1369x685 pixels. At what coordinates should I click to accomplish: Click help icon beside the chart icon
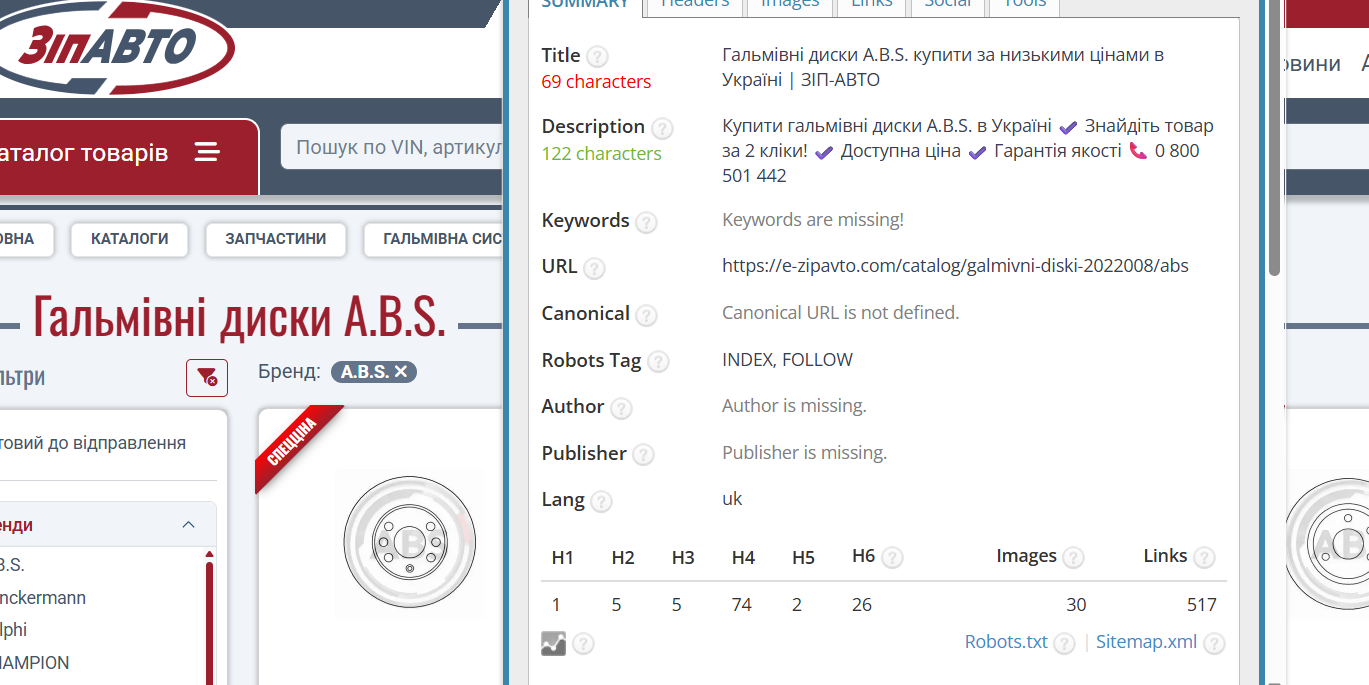point(583,643)
